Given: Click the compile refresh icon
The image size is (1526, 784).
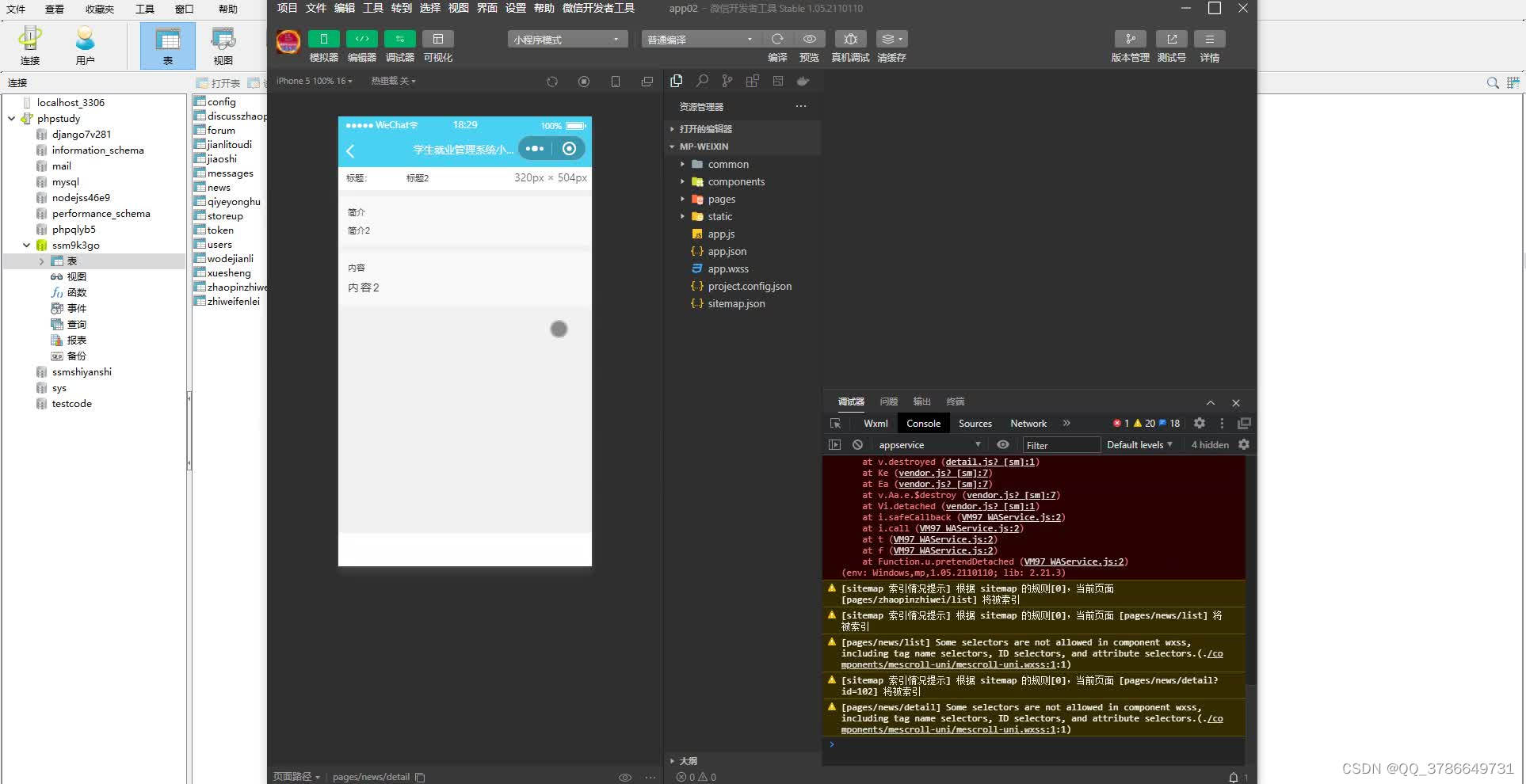Looking at the screenshot, I should tap(777, 39).
